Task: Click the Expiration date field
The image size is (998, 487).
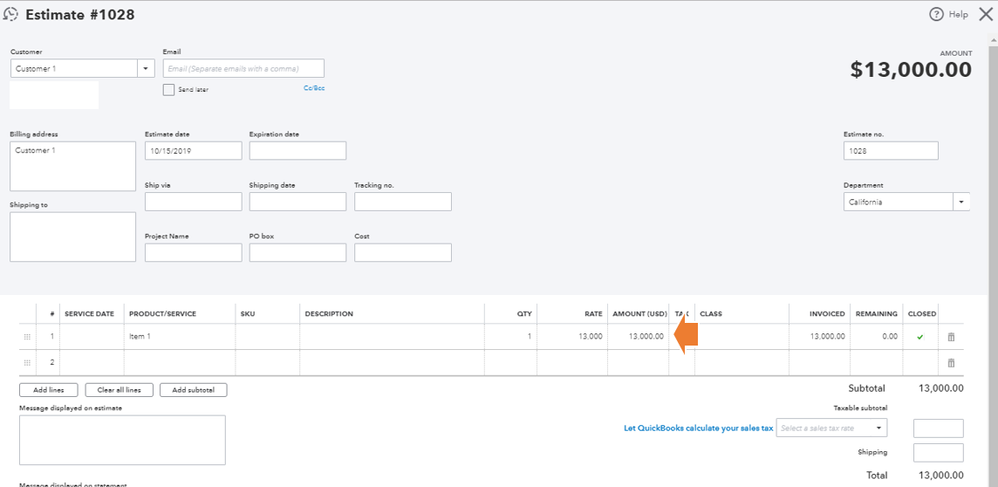Action: [x=298, y=151]
